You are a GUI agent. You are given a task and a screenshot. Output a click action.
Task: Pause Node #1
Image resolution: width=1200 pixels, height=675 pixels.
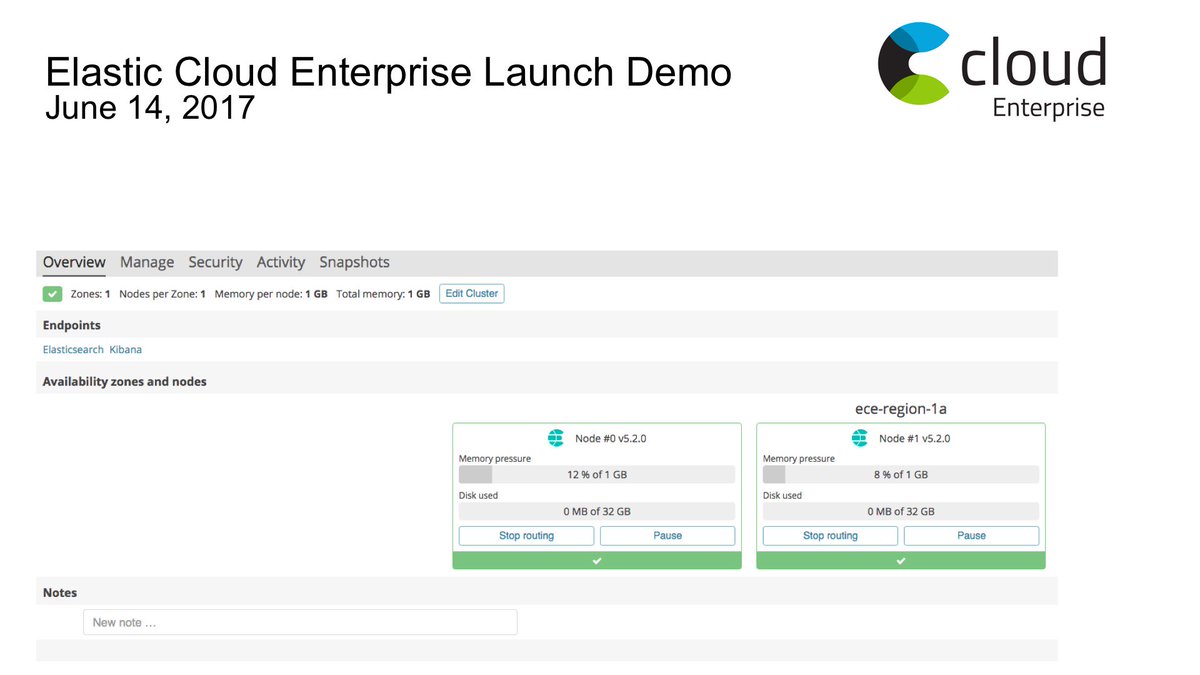[971, 536]
